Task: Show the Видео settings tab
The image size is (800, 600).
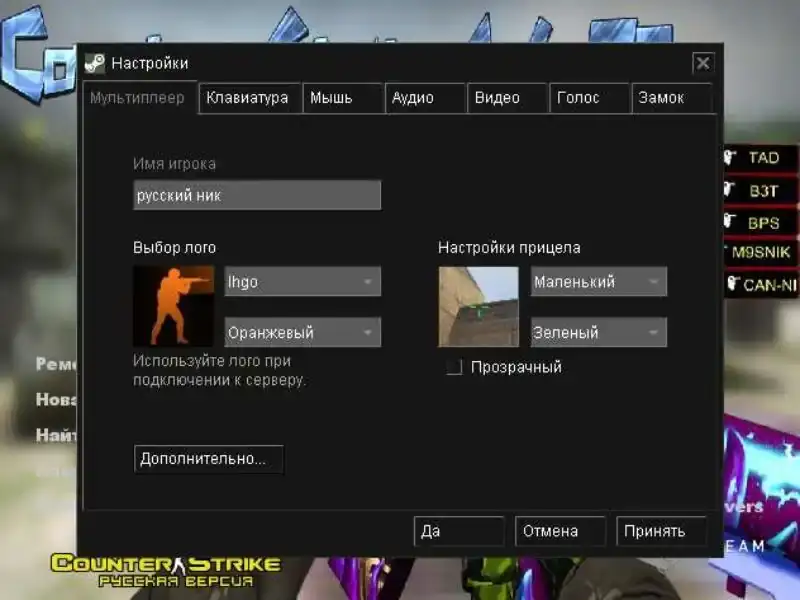Action: (x=508, y=98)
